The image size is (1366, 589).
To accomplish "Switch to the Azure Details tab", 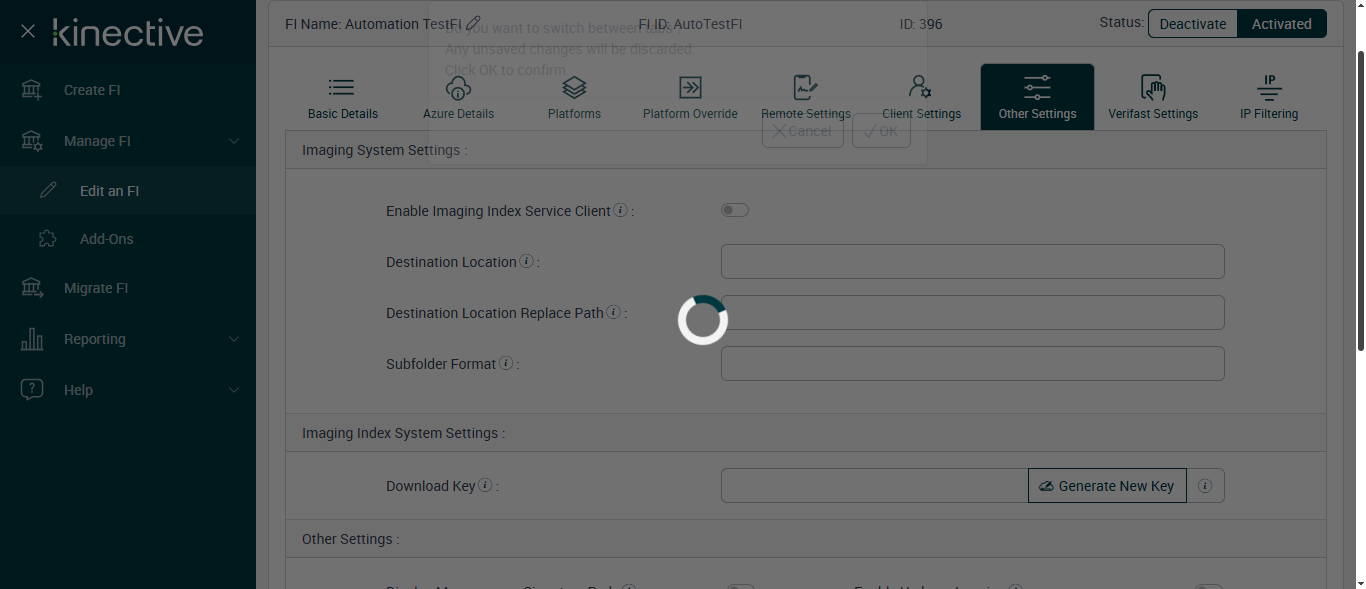I will 459,97.
